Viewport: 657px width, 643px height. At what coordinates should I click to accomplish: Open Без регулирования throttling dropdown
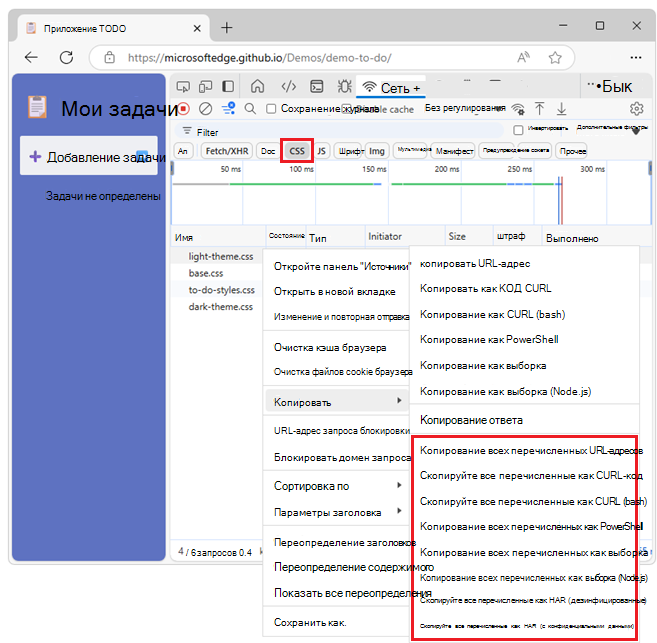coord(465,108)
